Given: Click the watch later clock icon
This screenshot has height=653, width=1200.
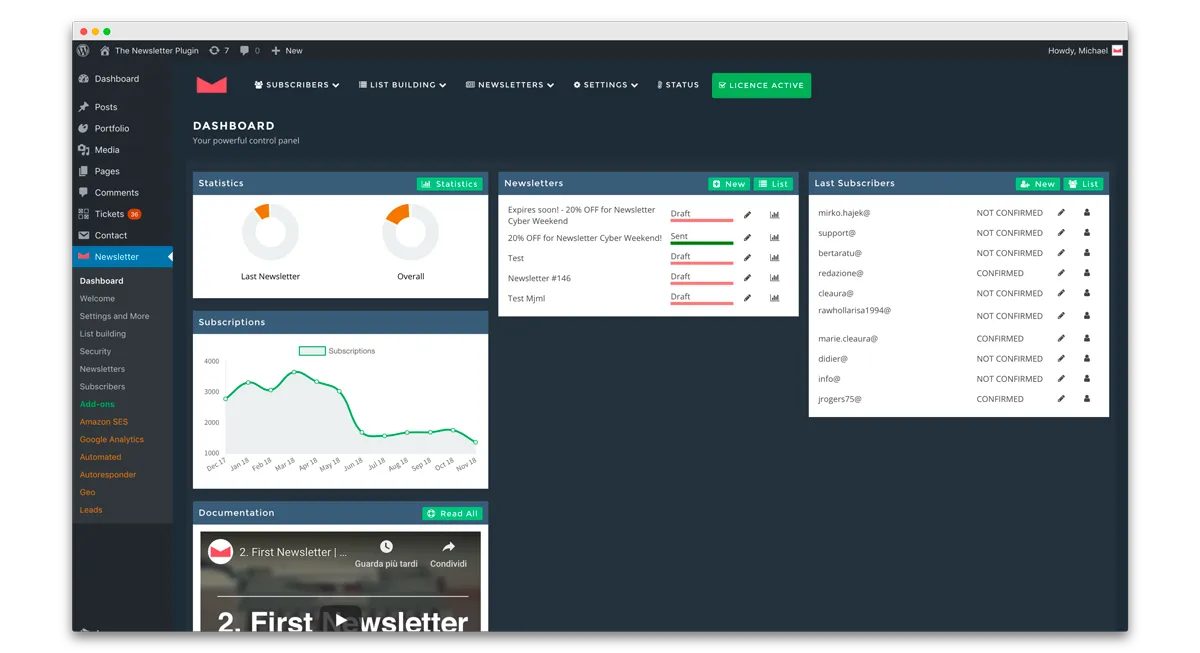Looking at the screenshot, I should (x=386, y=547).
